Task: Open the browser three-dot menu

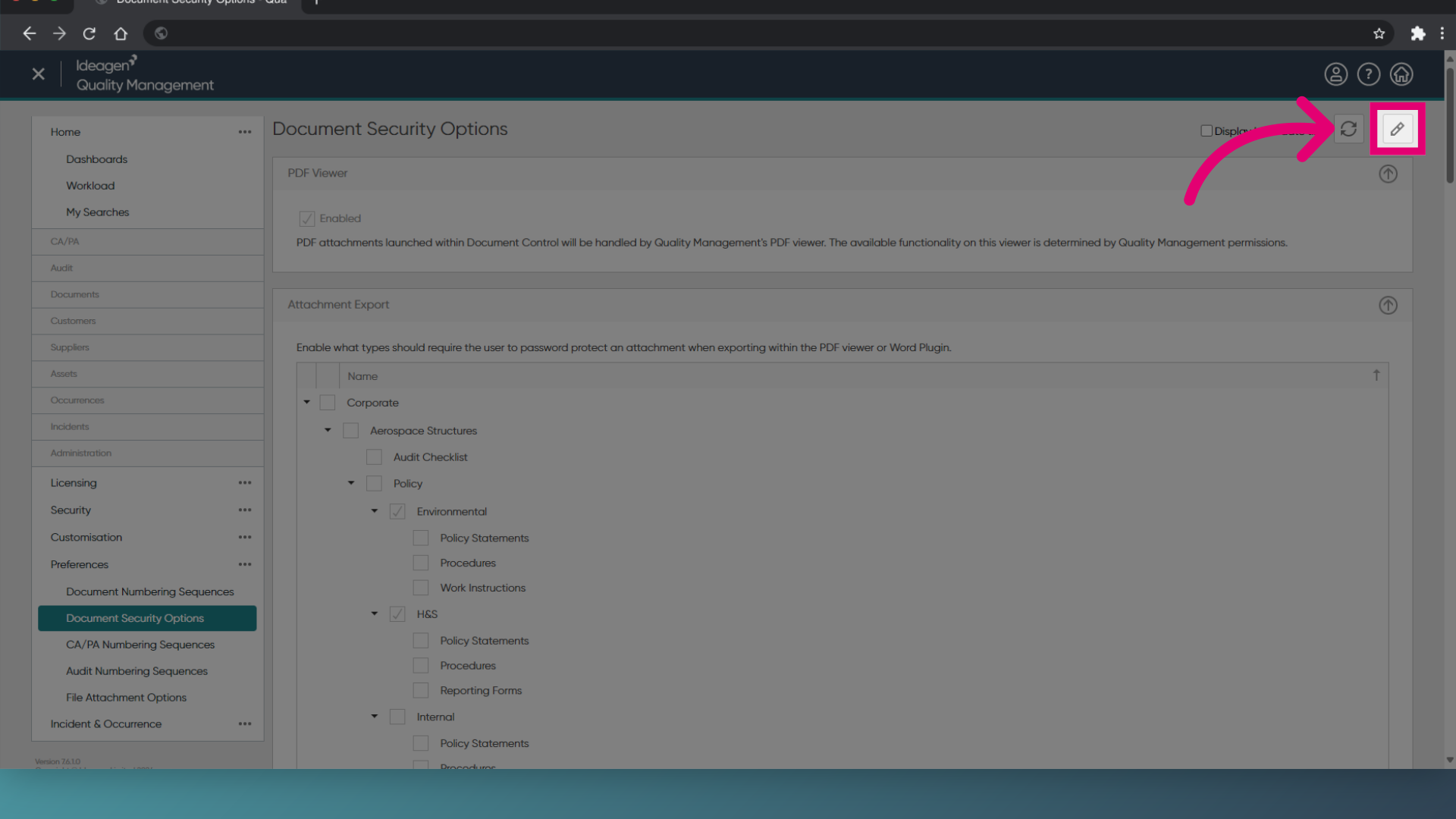Action: (1442, 33)
